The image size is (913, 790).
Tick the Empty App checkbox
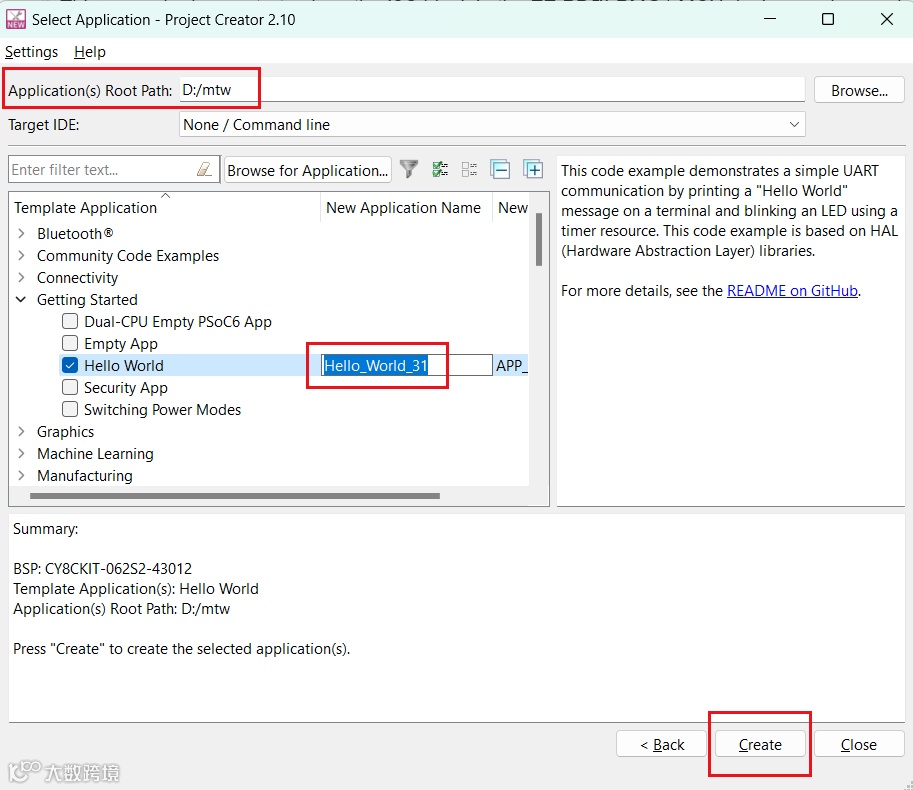pyautogui.click(x=70, y=343)
